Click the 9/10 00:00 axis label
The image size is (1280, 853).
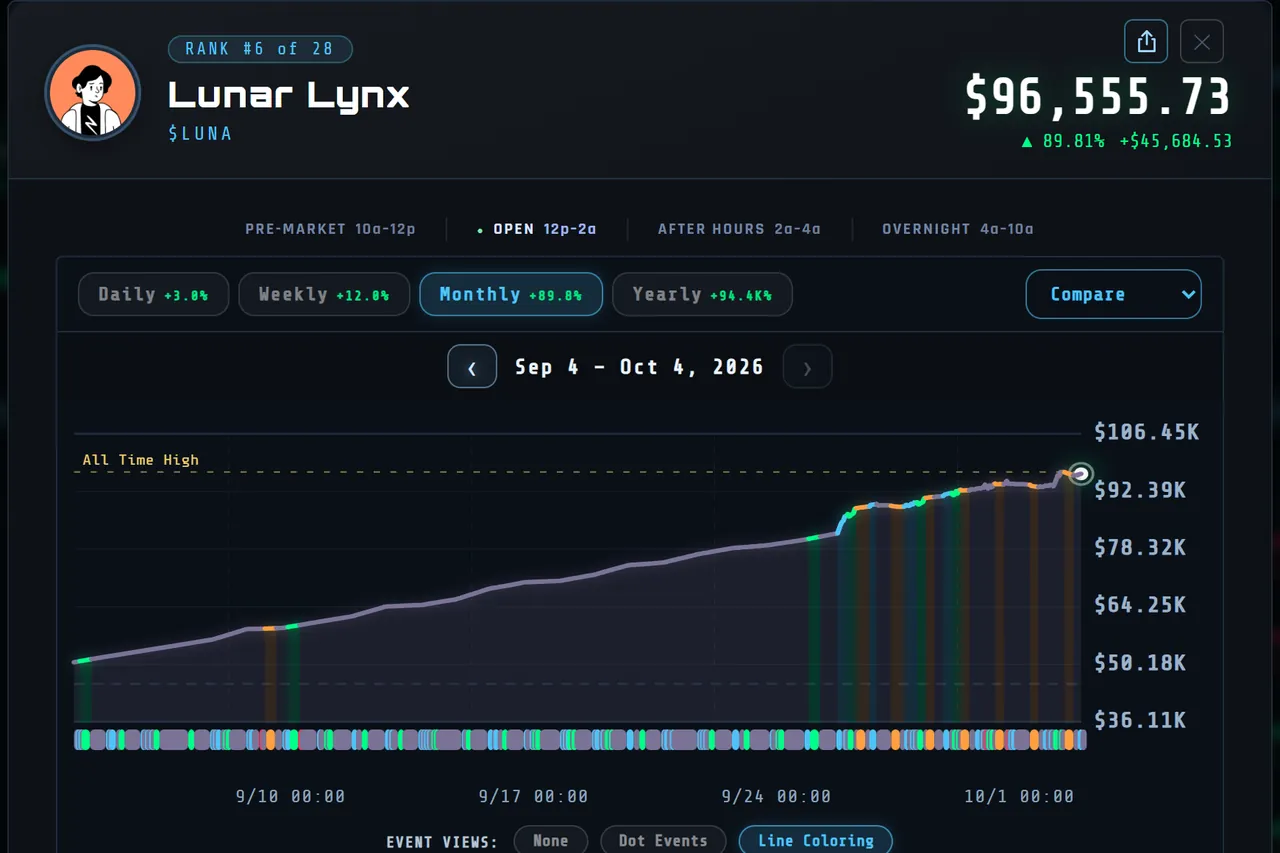point(290,797)
